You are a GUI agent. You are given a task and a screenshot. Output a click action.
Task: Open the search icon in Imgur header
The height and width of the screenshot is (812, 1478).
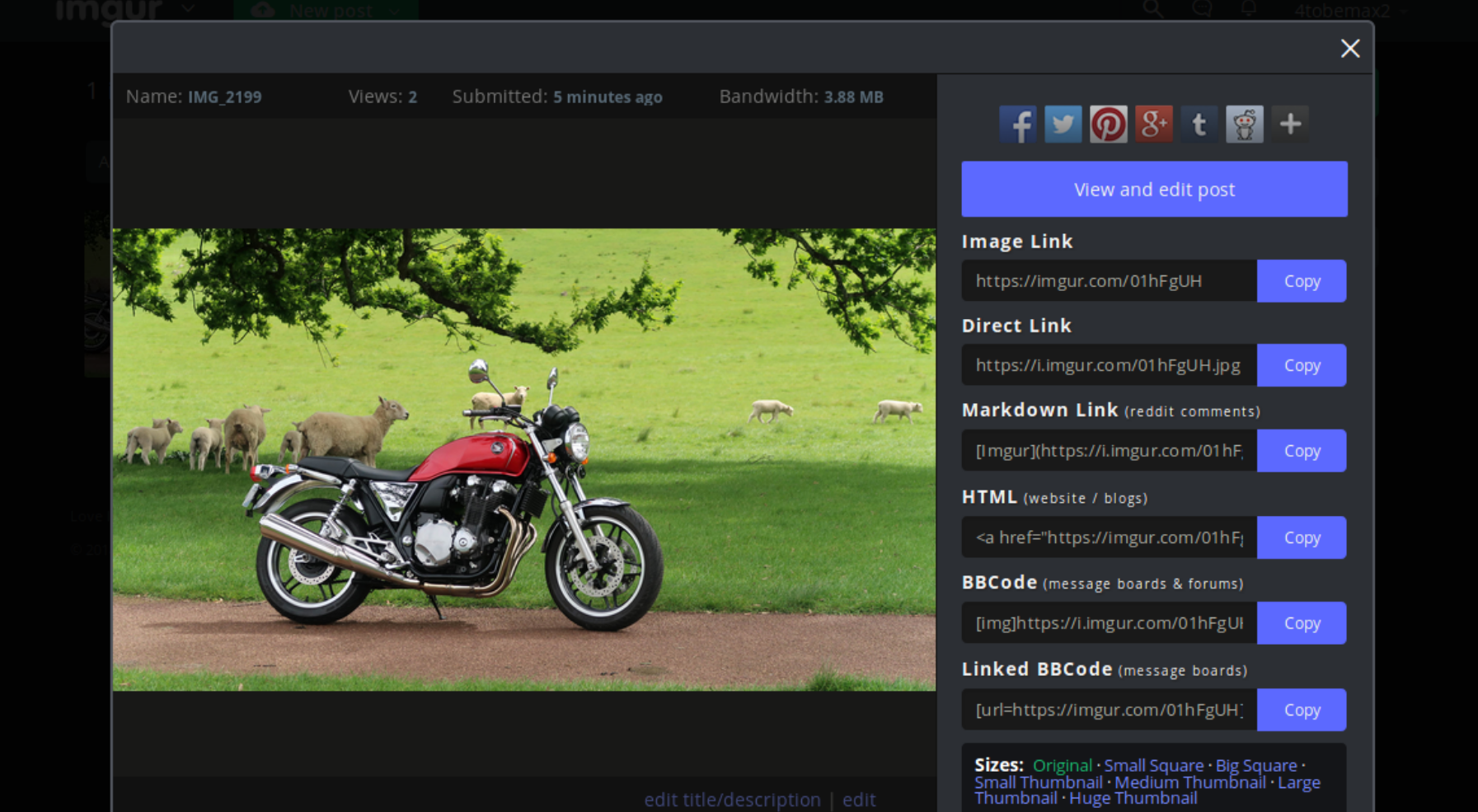coord(1153,9)
